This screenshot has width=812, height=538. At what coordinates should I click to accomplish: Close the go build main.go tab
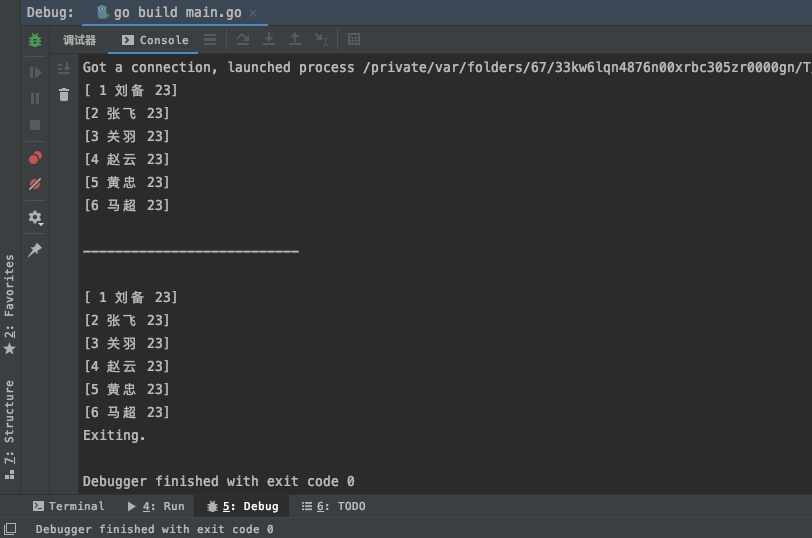click(x=252, y=13)
